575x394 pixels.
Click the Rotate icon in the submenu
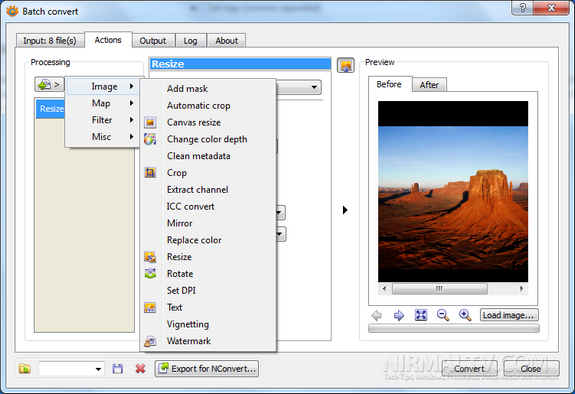(150, 274)
